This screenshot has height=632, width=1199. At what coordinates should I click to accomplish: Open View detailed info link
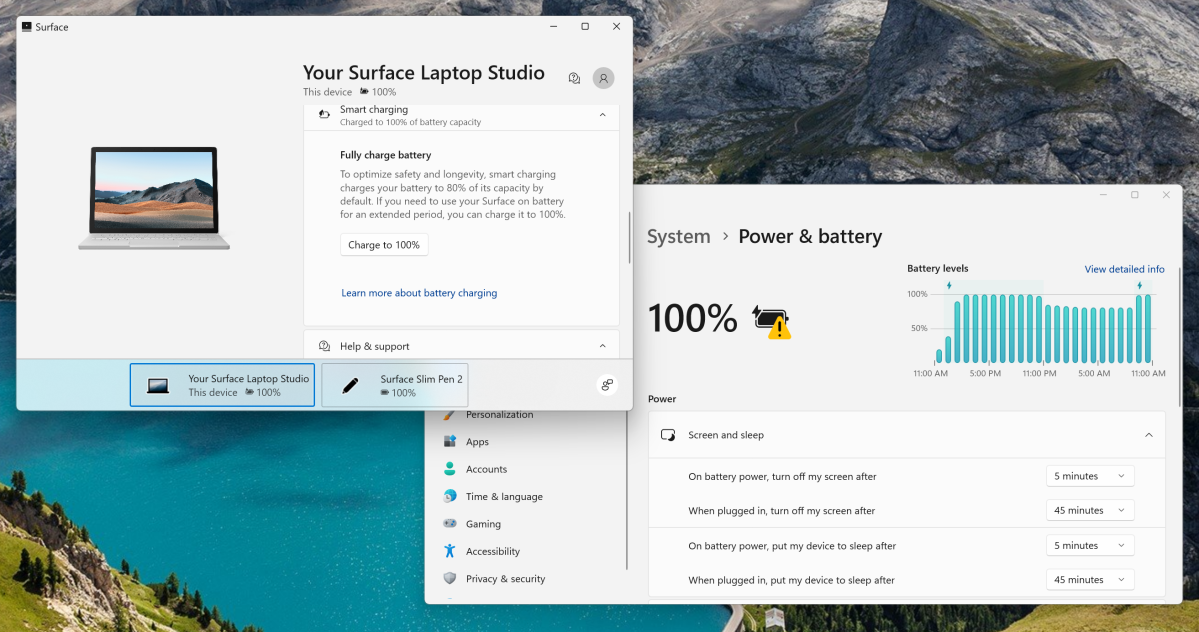click(1124, 269)
